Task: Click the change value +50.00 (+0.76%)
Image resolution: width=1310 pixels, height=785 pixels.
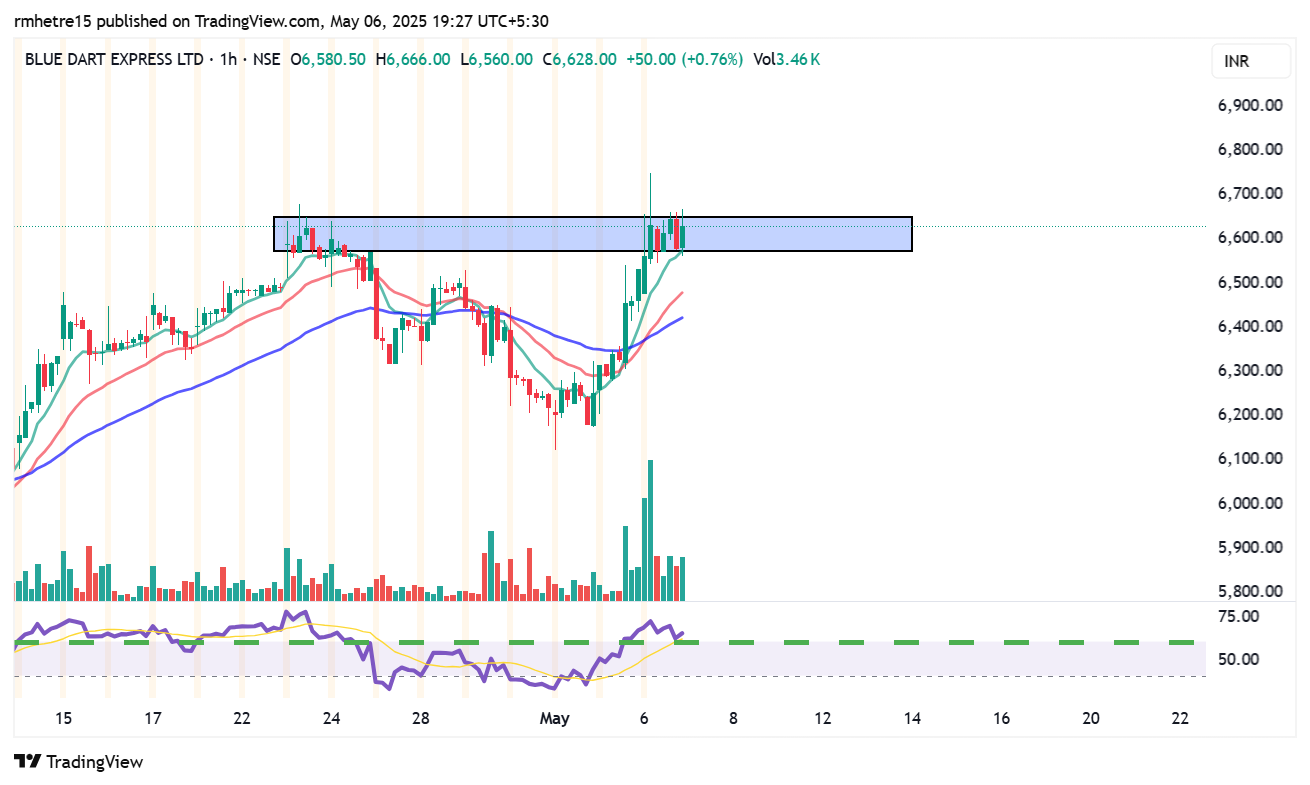Action: [x=685, y=60]
